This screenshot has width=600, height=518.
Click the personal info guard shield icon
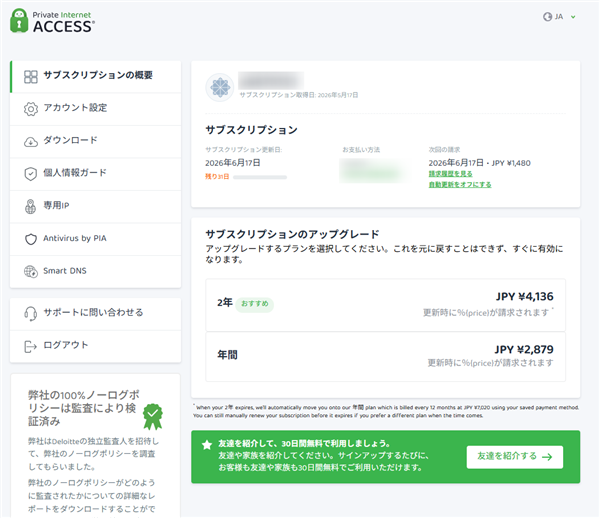(31, 174)
